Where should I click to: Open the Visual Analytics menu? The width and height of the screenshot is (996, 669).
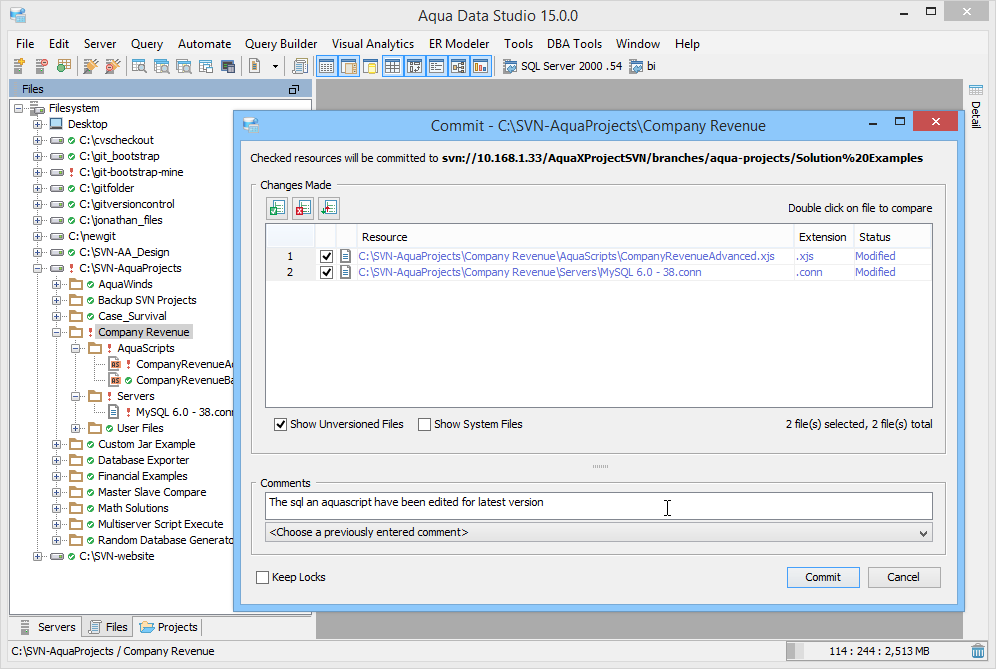pyautogui.click(x=373, y=44)
